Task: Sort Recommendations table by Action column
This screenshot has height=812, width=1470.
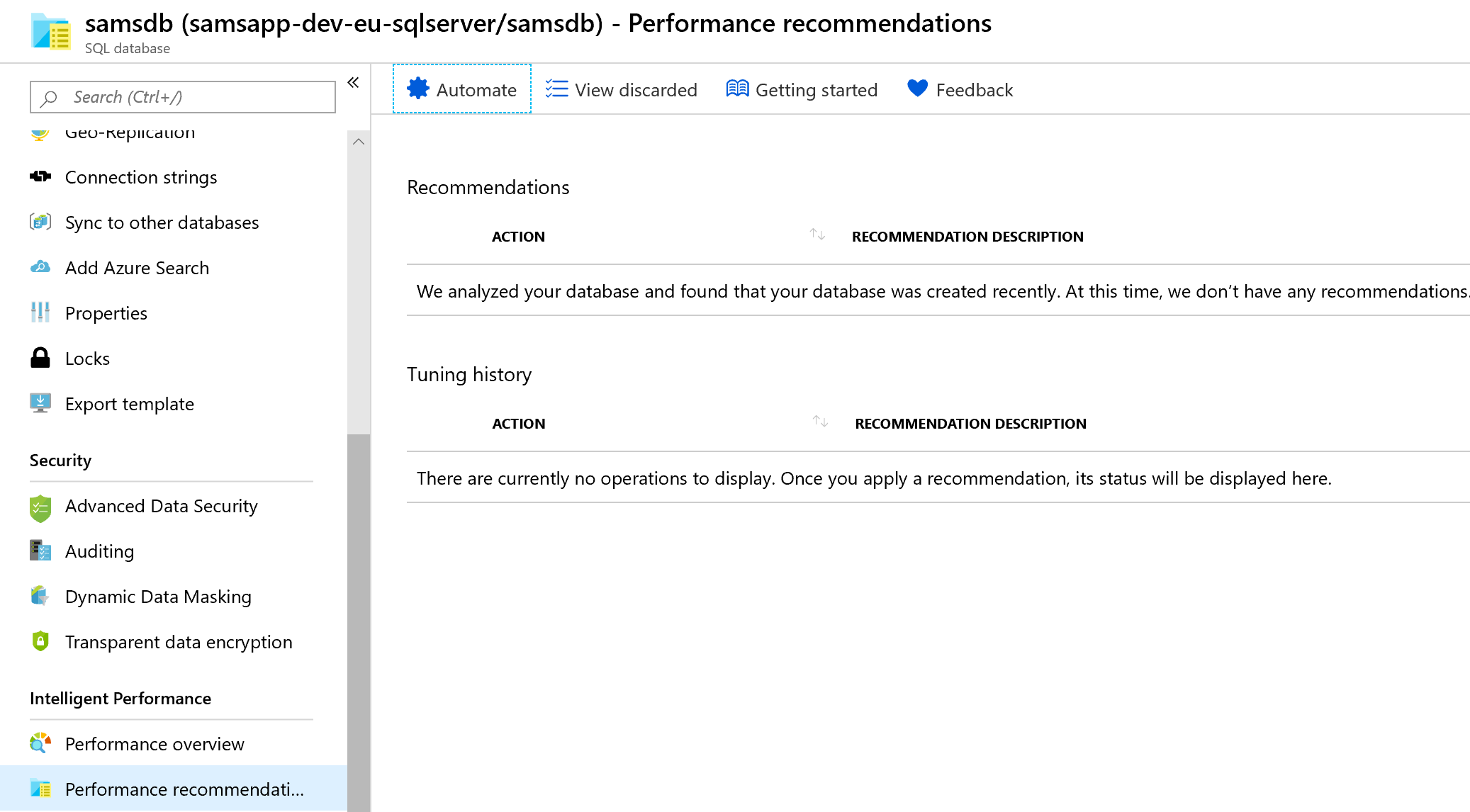Action: [817, 235]
